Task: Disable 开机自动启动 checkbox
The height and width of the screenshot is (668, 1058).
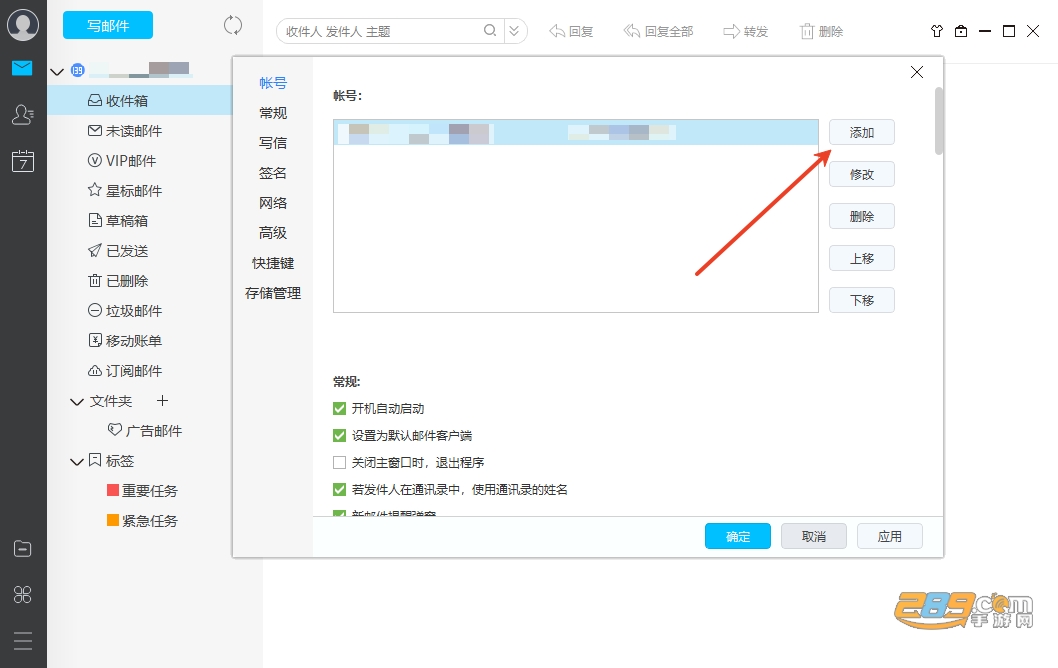Action: 339,408
